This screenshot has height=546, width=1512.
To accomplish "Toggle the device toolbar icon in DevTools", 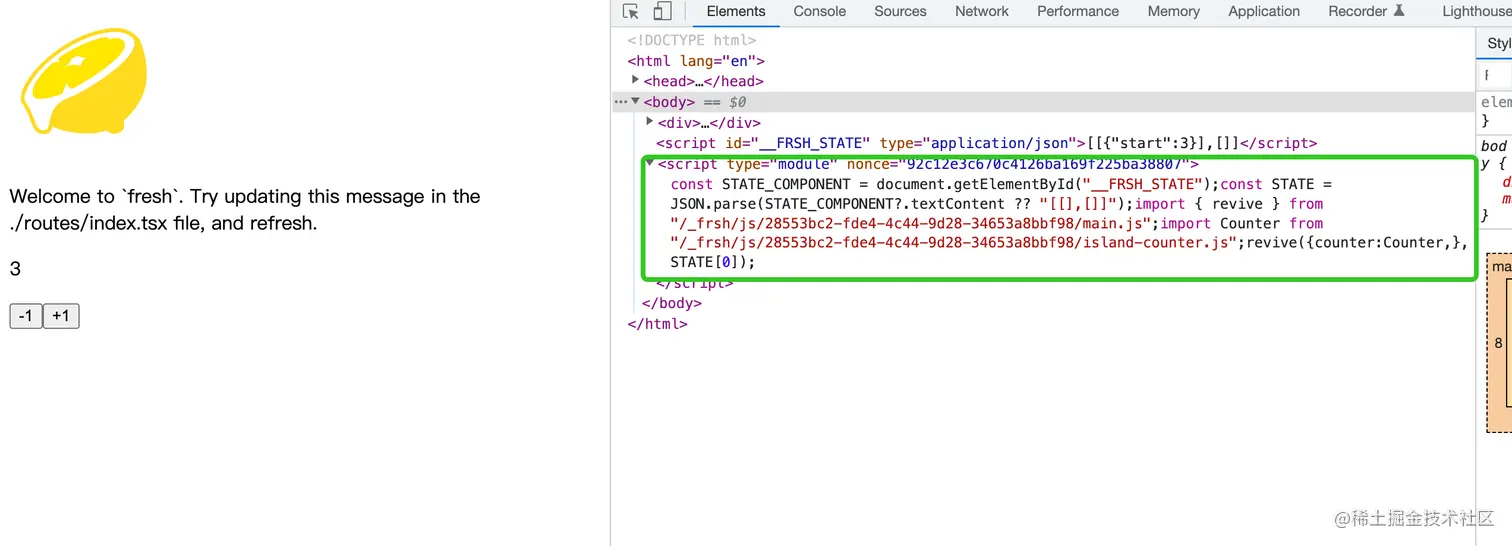I will coord(662,12).
